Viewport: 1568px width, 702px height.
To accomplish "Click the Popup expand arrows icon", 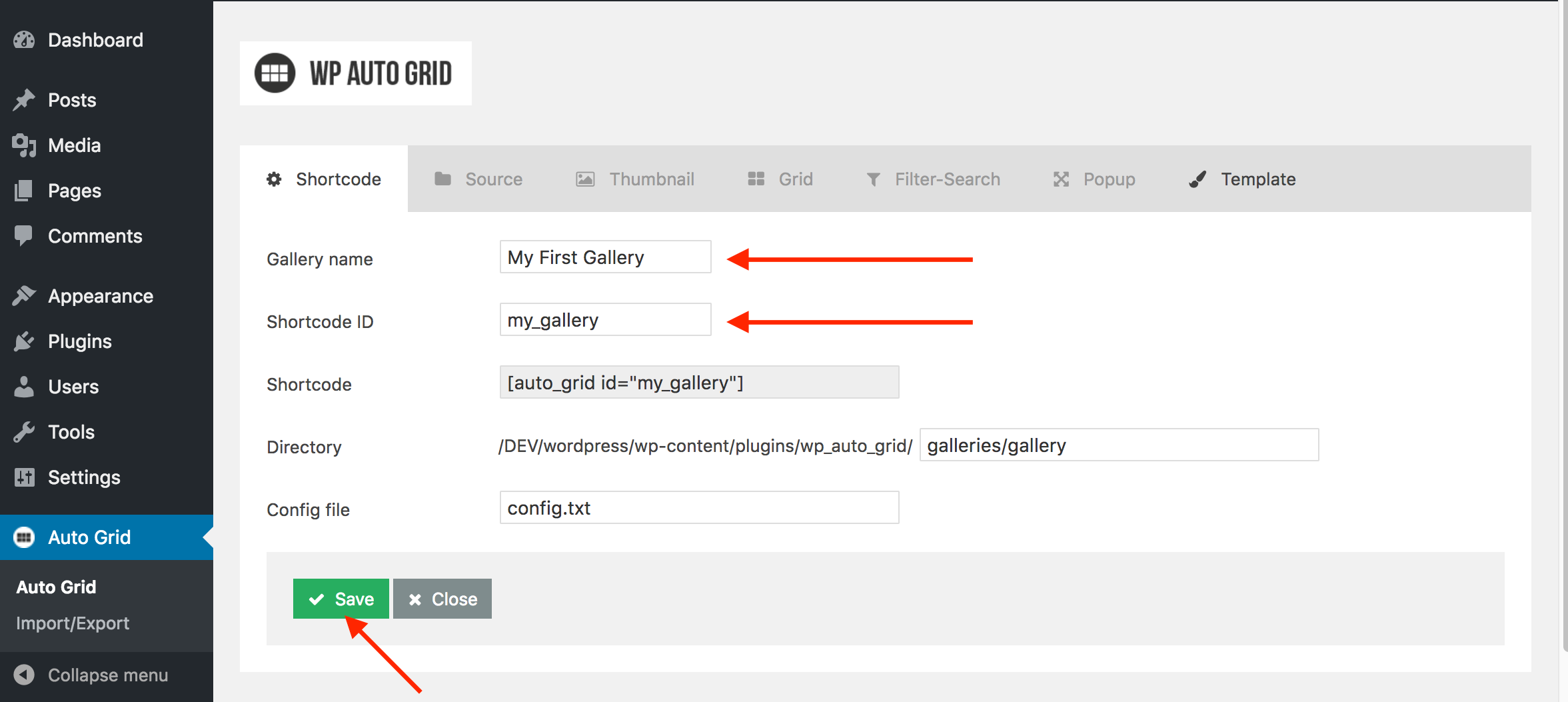I will (1061, 179).
